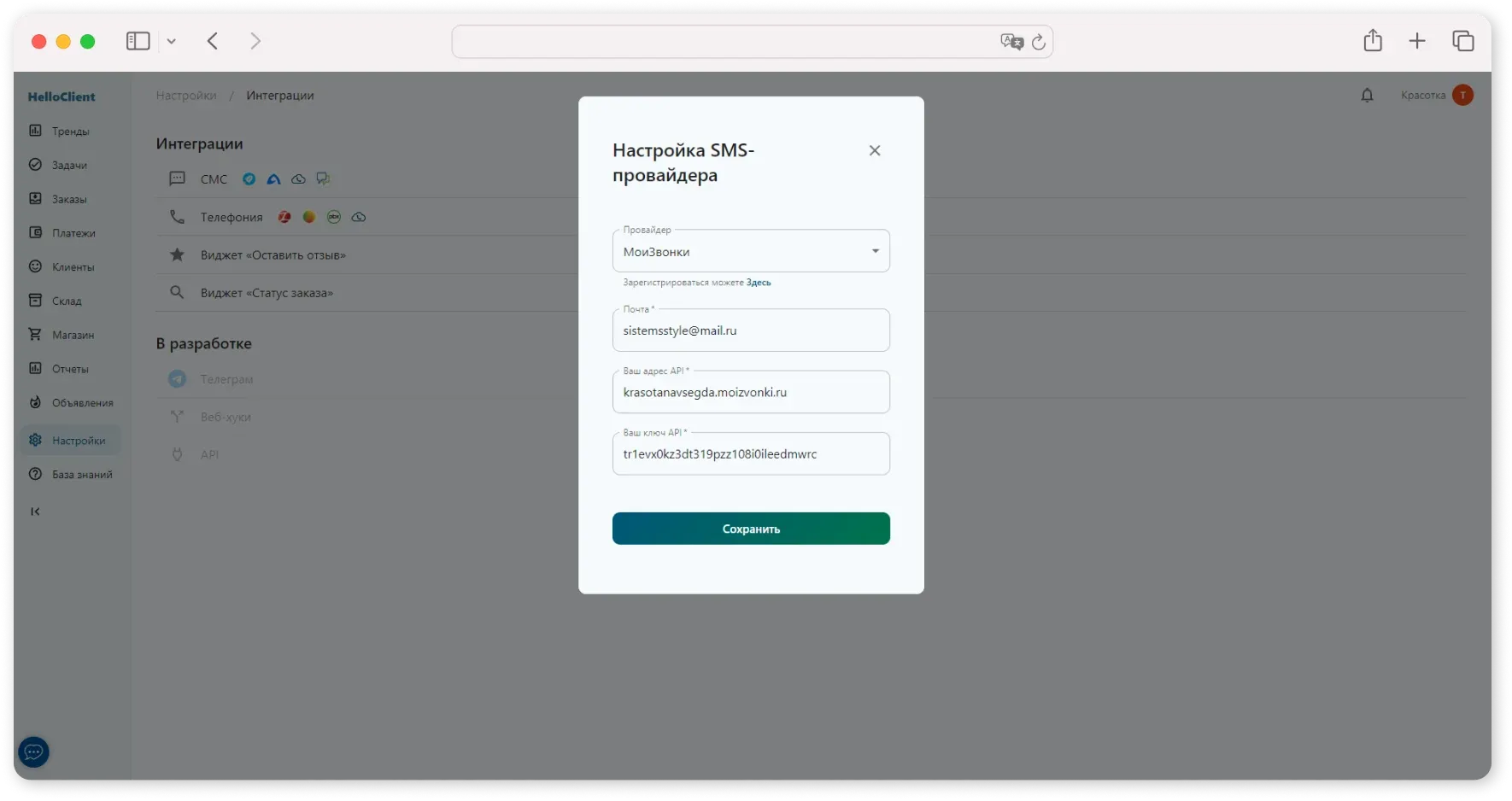This screenshot has height=801, width=1512.
Task: Click the translate page icon
Action: click(x=1011, y=42)
